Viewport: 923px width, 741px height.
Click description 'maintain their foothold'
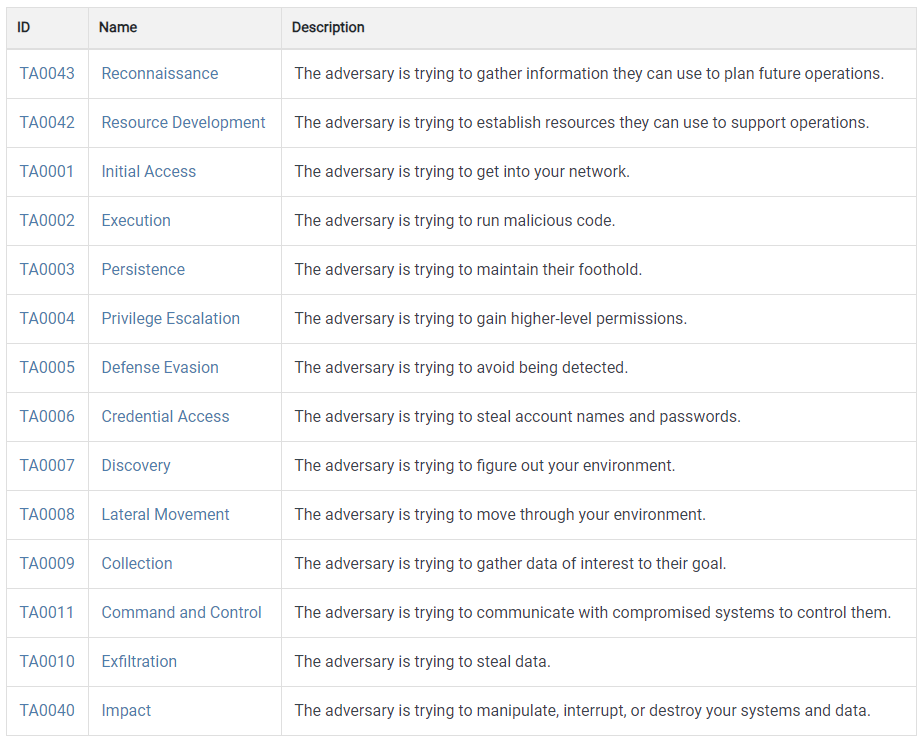[559, 269]
